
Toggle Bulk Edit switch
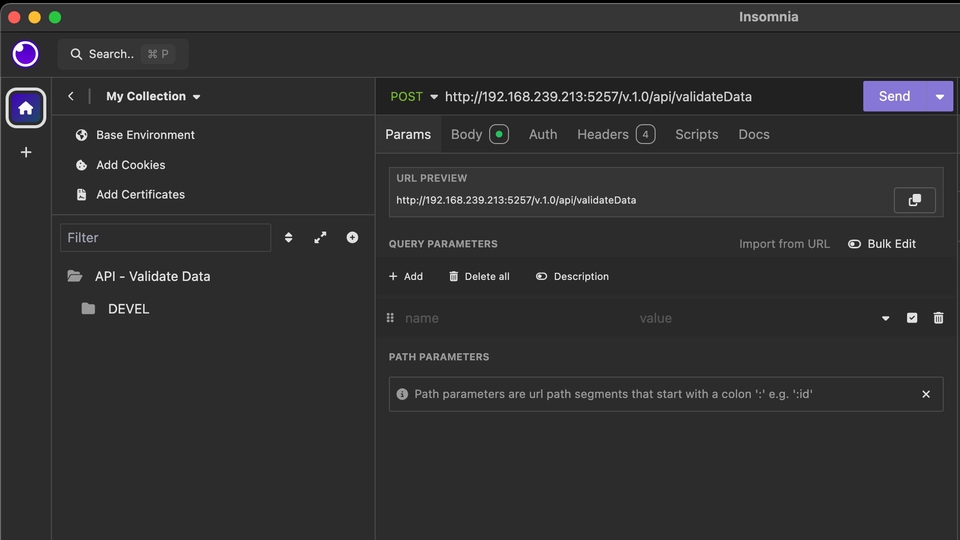pyautogui.click(x=855, y=244)
